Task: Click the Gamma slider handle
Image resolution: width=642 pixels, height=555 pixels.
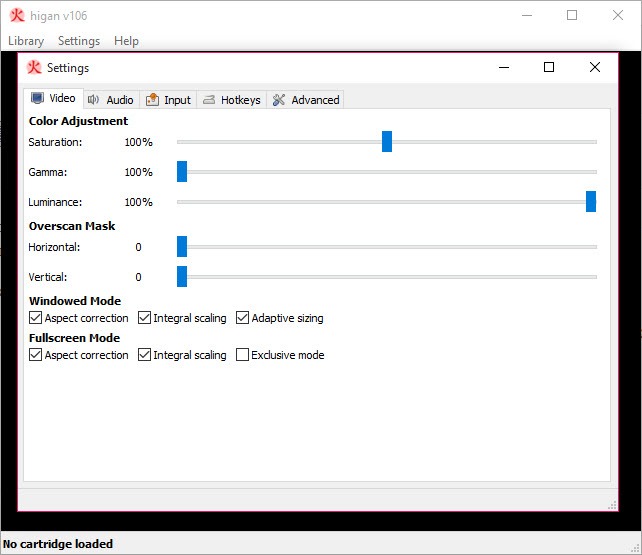Action: tap(182, 171)
